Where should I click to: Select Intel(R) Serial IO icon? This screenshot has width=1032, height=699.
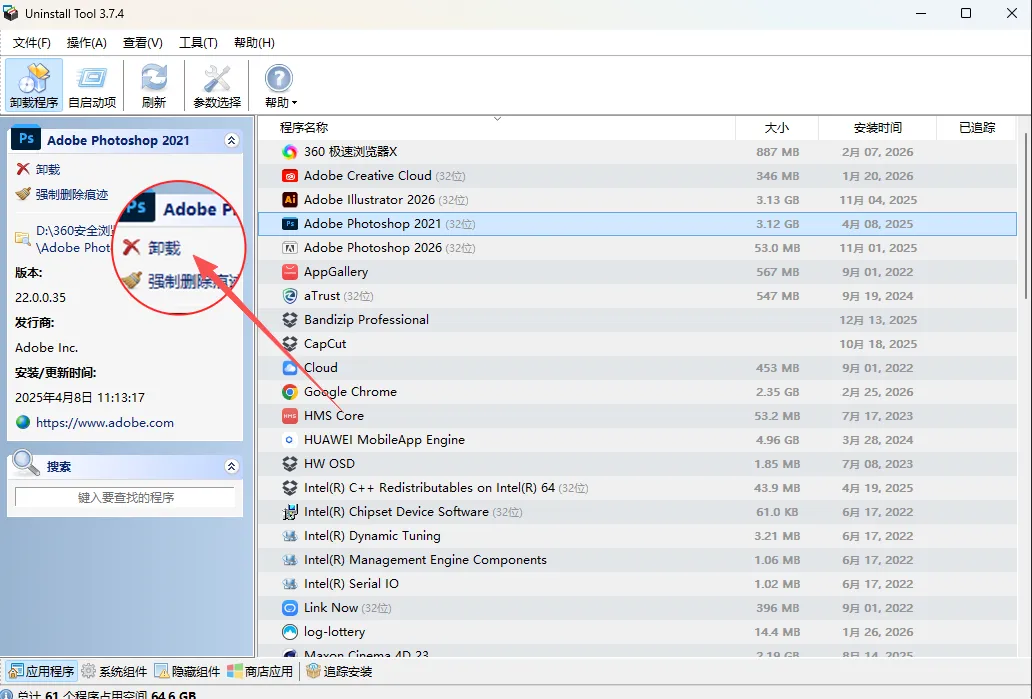coord(290,584)
